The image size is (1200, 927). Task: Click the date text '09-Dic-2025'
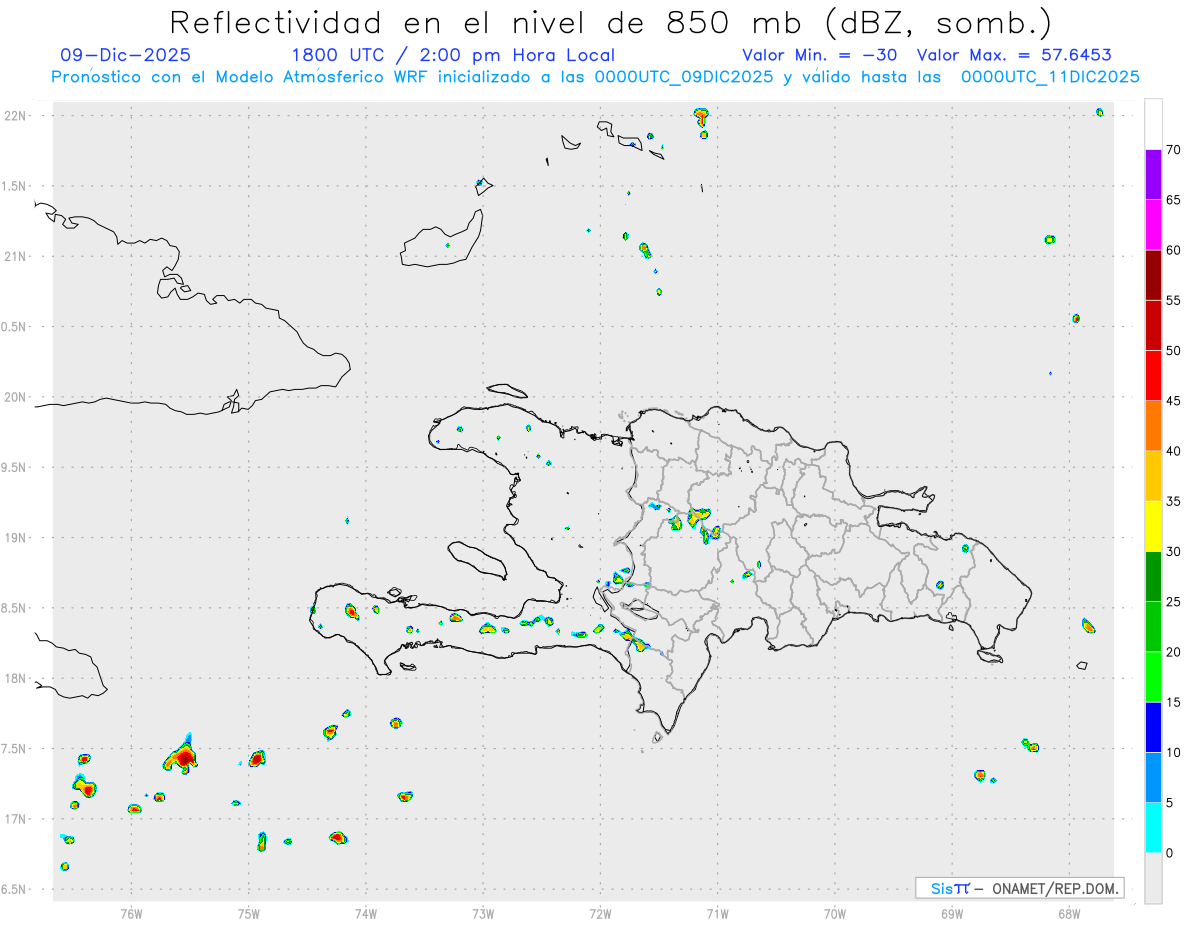tap(126, 55)
